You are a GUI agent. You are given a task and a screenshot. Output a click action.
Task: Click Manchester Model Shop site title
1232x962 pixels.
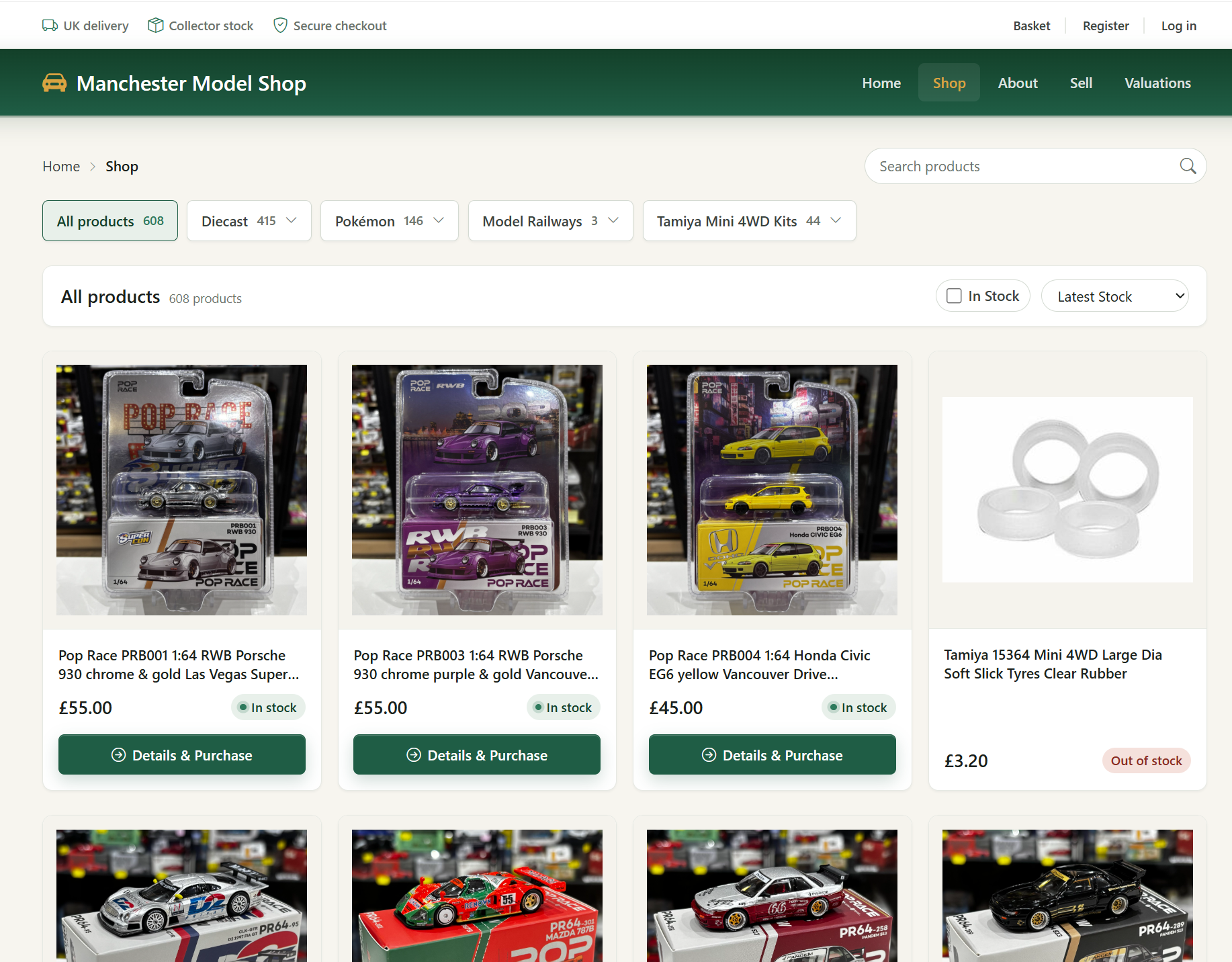coord(191,83)
